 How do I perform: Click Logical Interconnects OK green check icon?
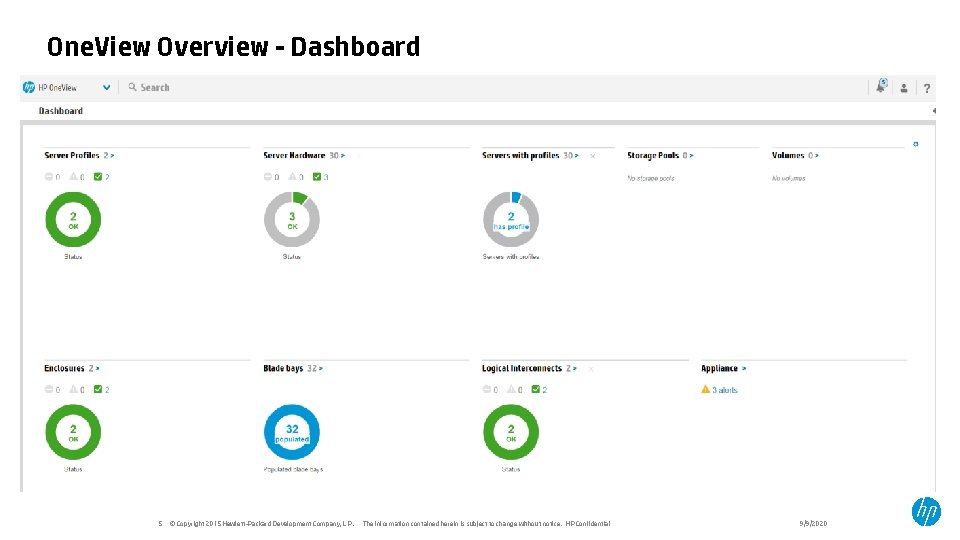click(x=536, y=389)
